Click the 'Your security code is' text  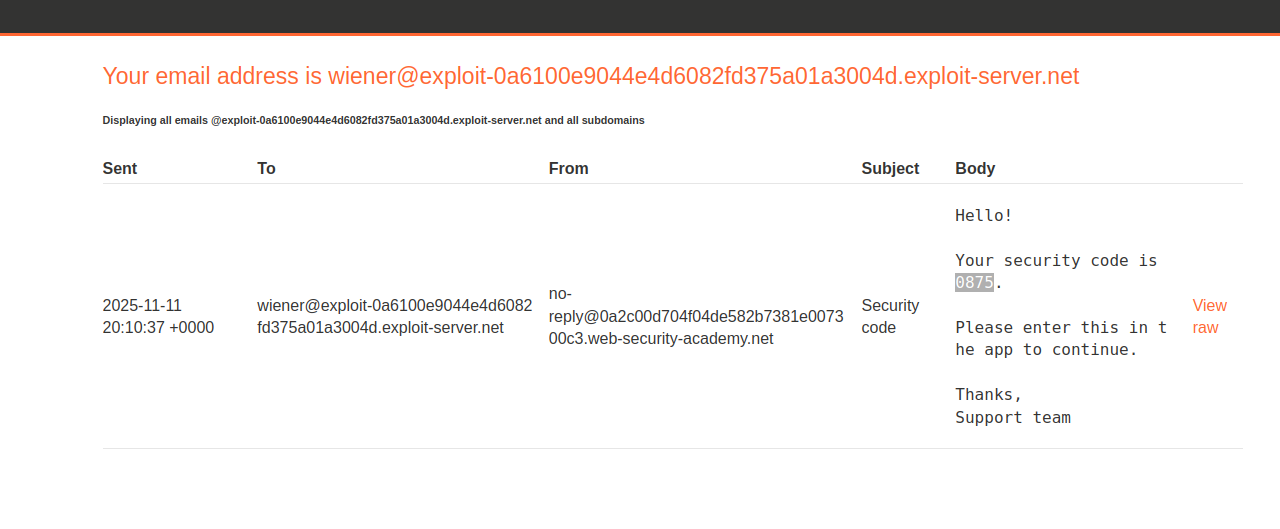pyautogui.click(x=1055, y=261)
